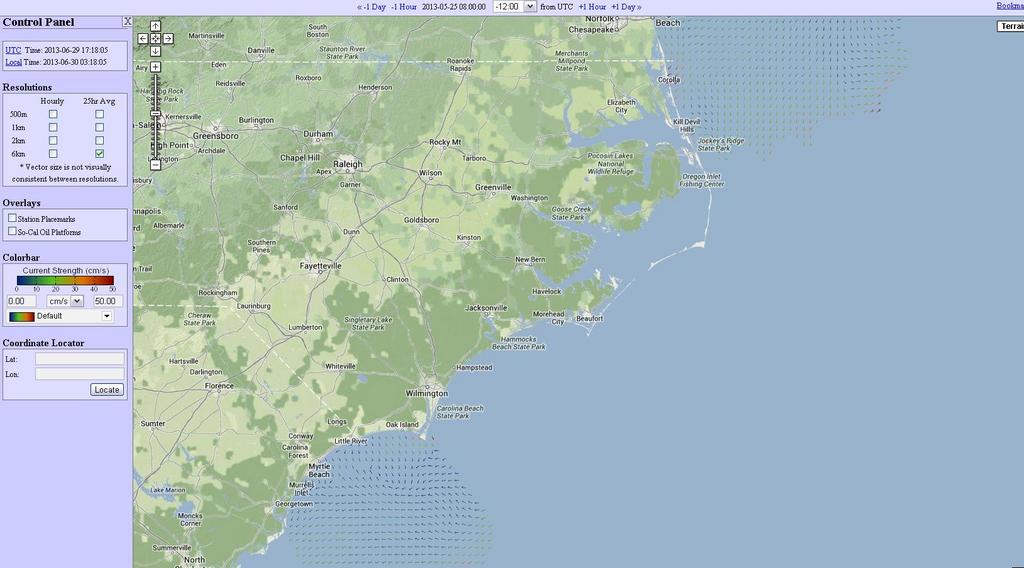The width and height of the screenshot is (1024, 568).
Task: Uncheck the 6km 25hr Avg checkbox
Action: click(99, 154)
